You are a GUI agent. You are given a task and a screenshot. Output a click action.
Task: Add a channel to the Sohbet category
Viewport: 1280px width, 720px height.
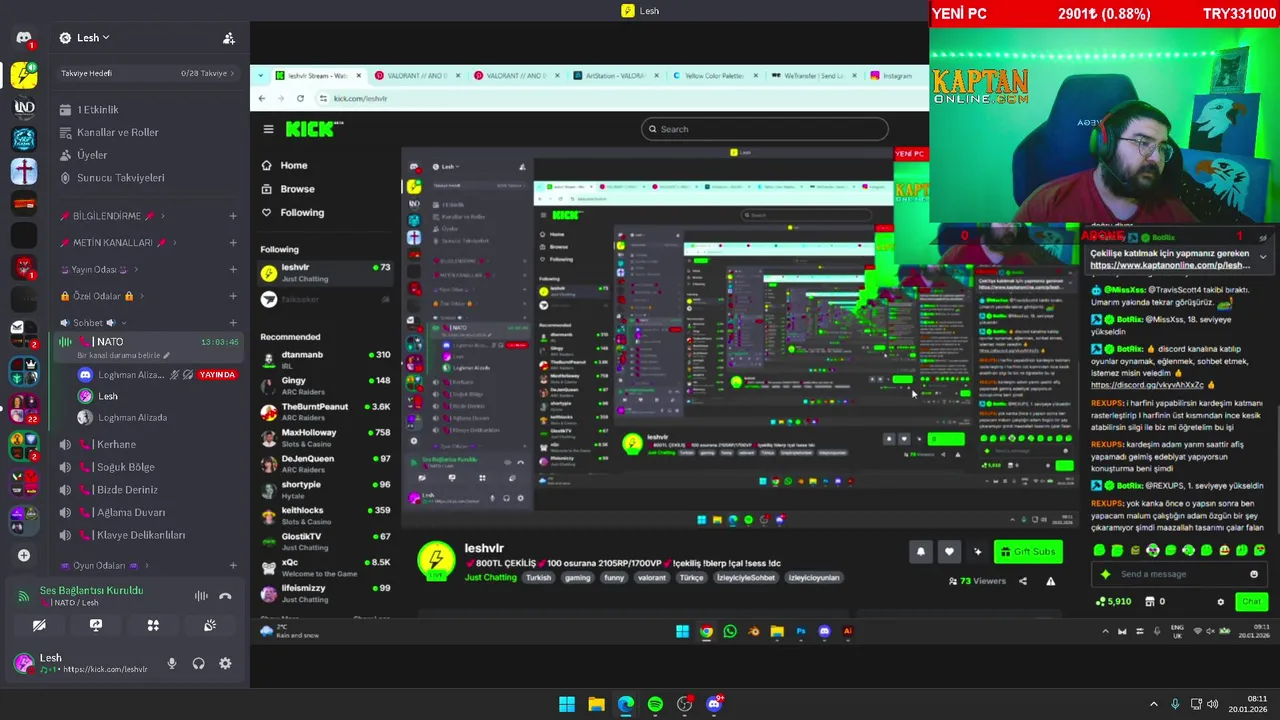pyautogui.click(x=233, y=323)
